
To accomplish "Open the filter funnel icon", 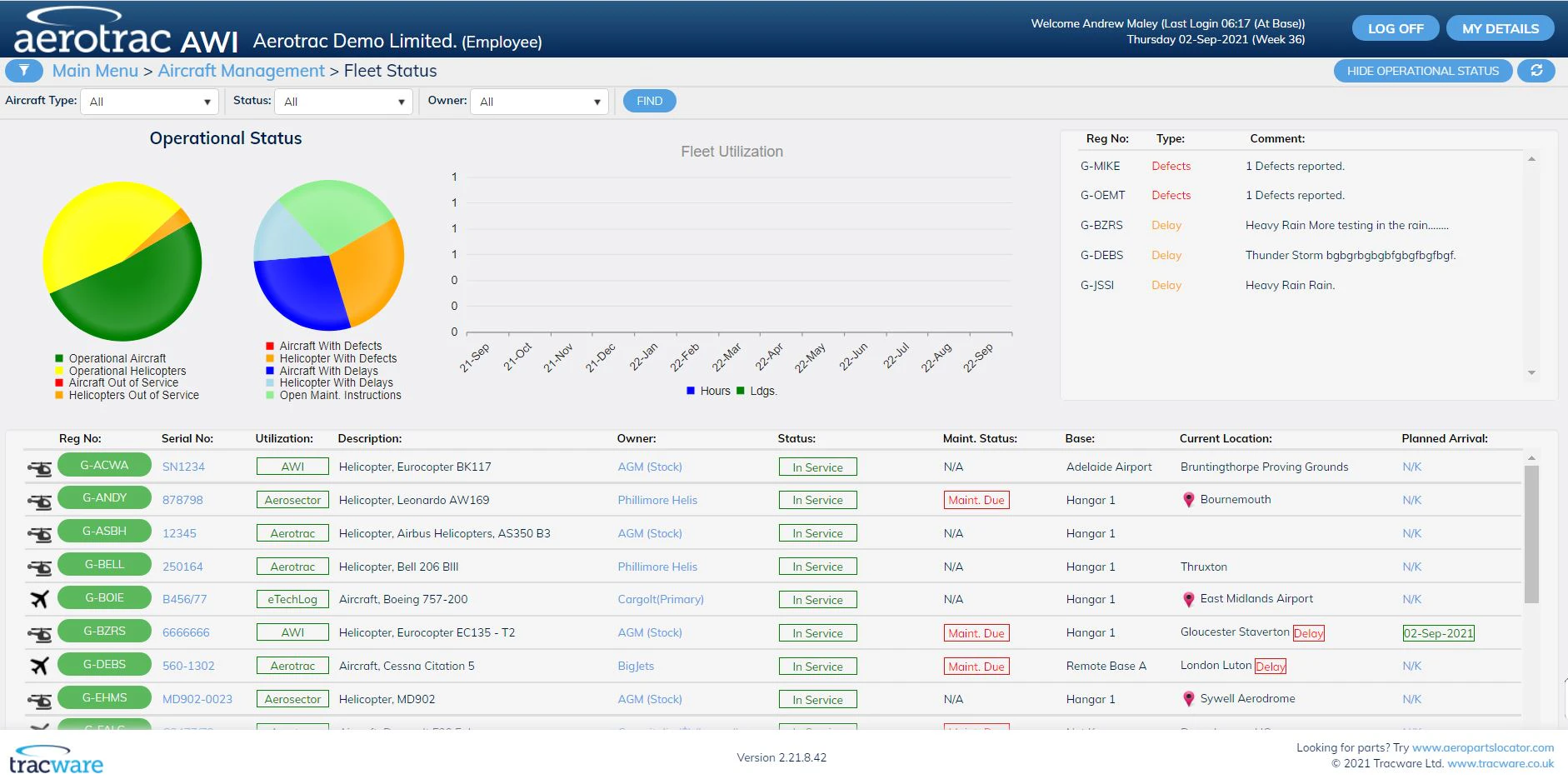I will (x=23, y=71).
